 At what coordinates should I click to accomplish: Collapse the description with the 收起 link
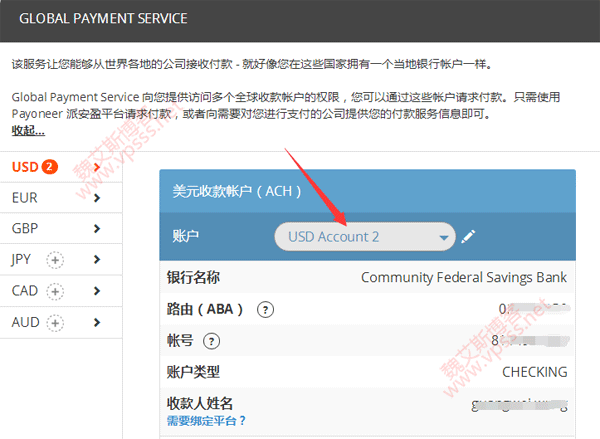point(28,131)
